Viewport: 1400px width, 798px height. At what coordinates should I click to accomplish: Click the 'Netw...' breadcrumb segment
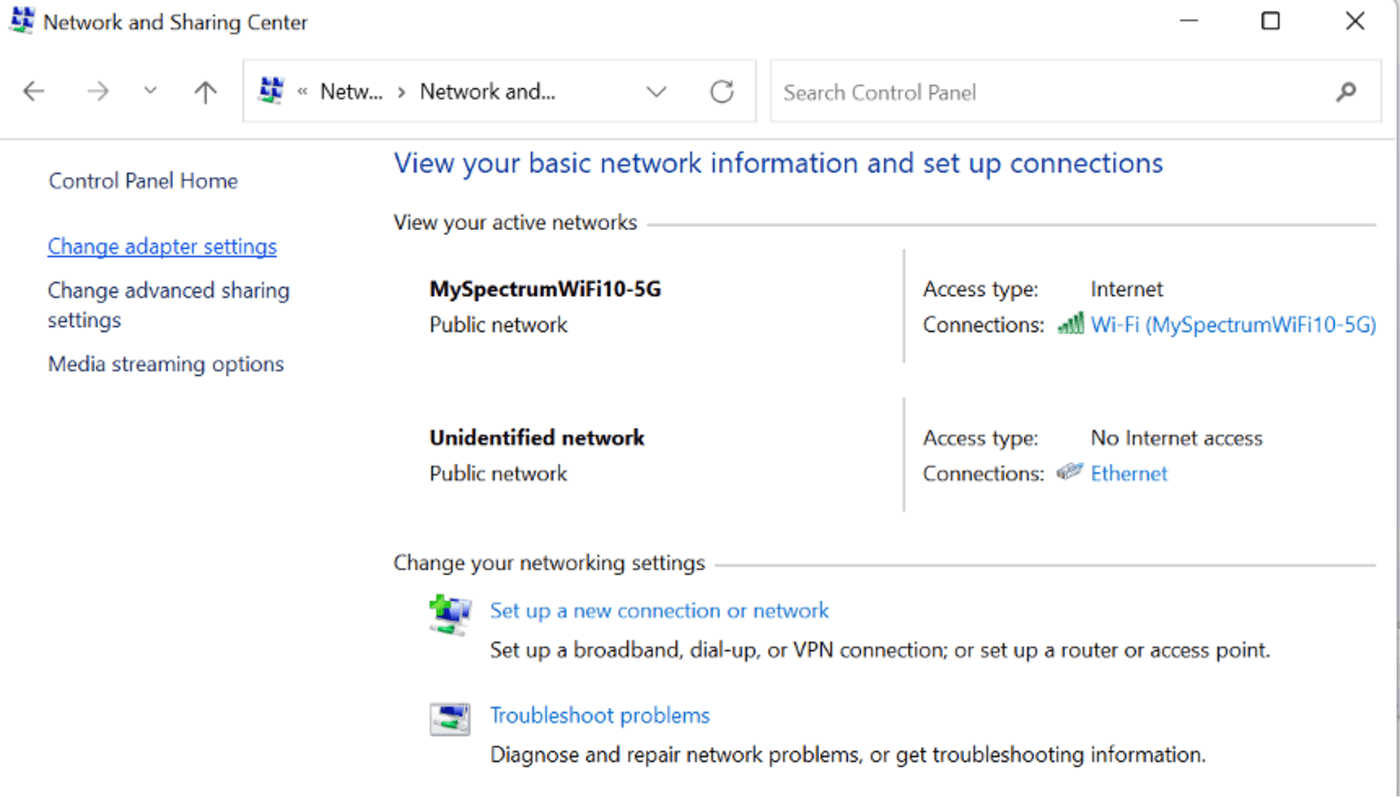click(x=351, y=92)
